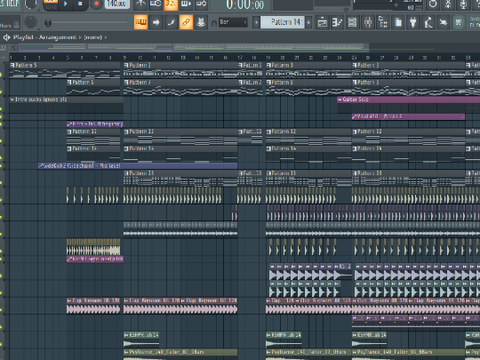Image resolution: width=480 pixels, height=360 pixels.
Task: Select the purple Guitar Solo clip
Action: pyautogui.click(x=409, y=99)
